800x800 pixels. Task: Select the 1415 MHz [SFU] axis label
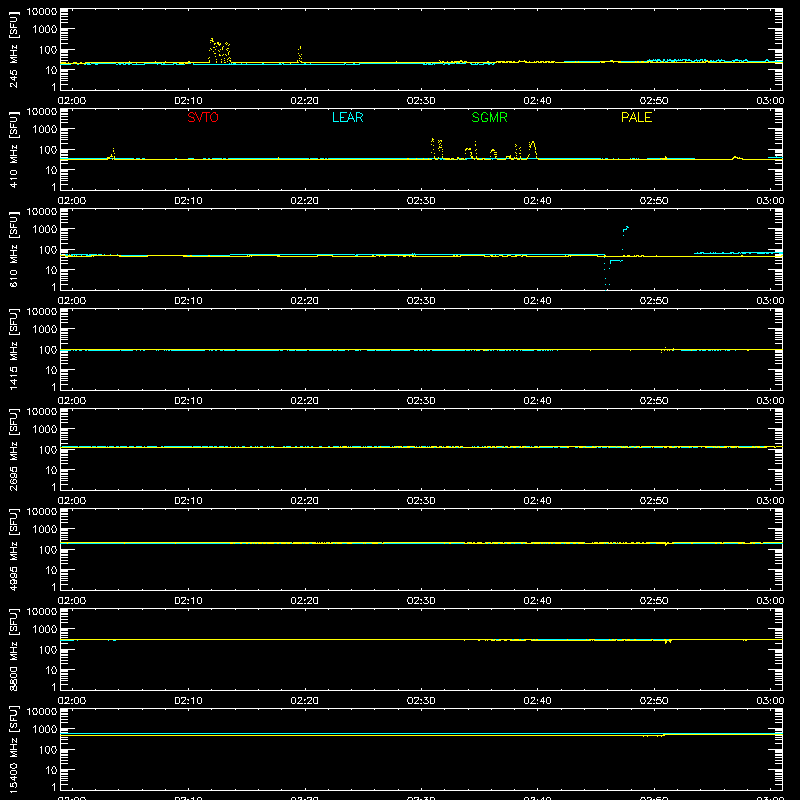[13, 349]
